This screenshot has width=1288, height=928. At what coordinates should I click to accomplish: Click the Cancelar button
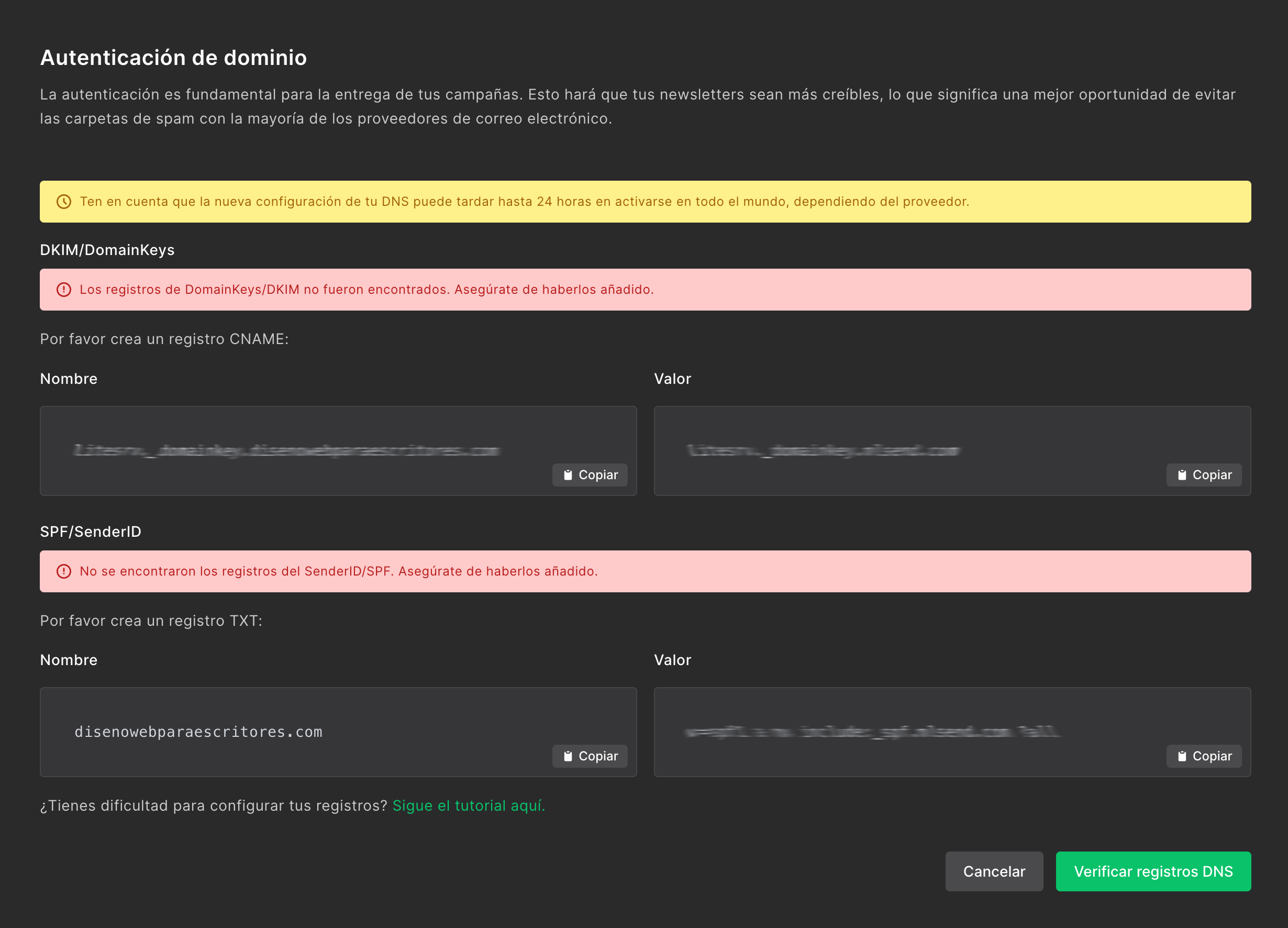(x=994, y=871)
